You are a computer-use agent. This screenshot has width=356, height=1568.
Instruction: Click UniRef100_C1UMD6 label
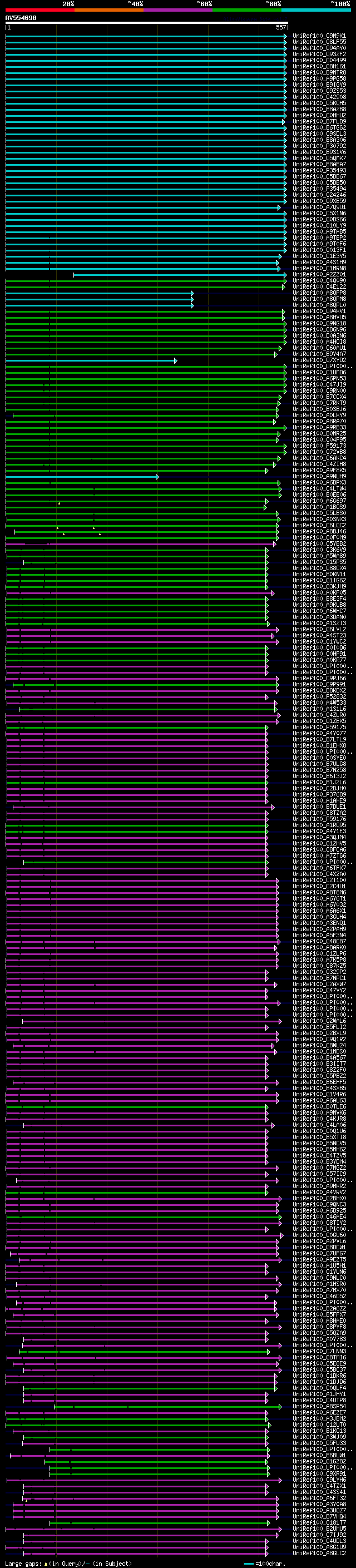click(319, 373)
